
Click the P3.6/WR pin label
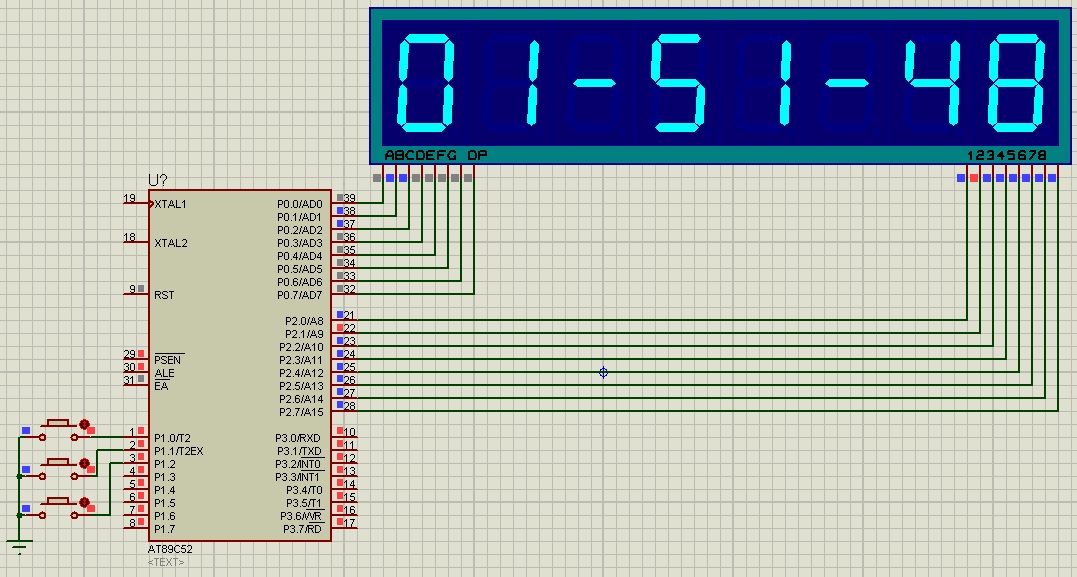301,517
